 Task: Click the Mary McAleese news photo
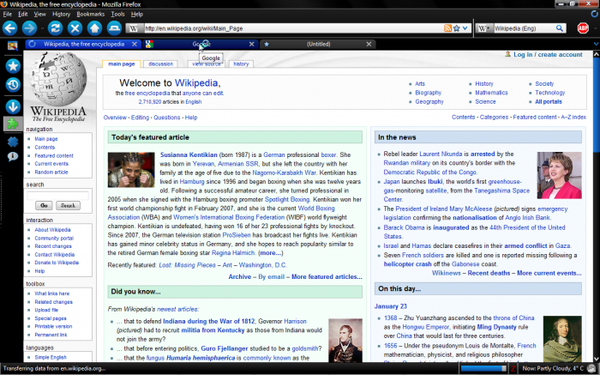[559, 175]
